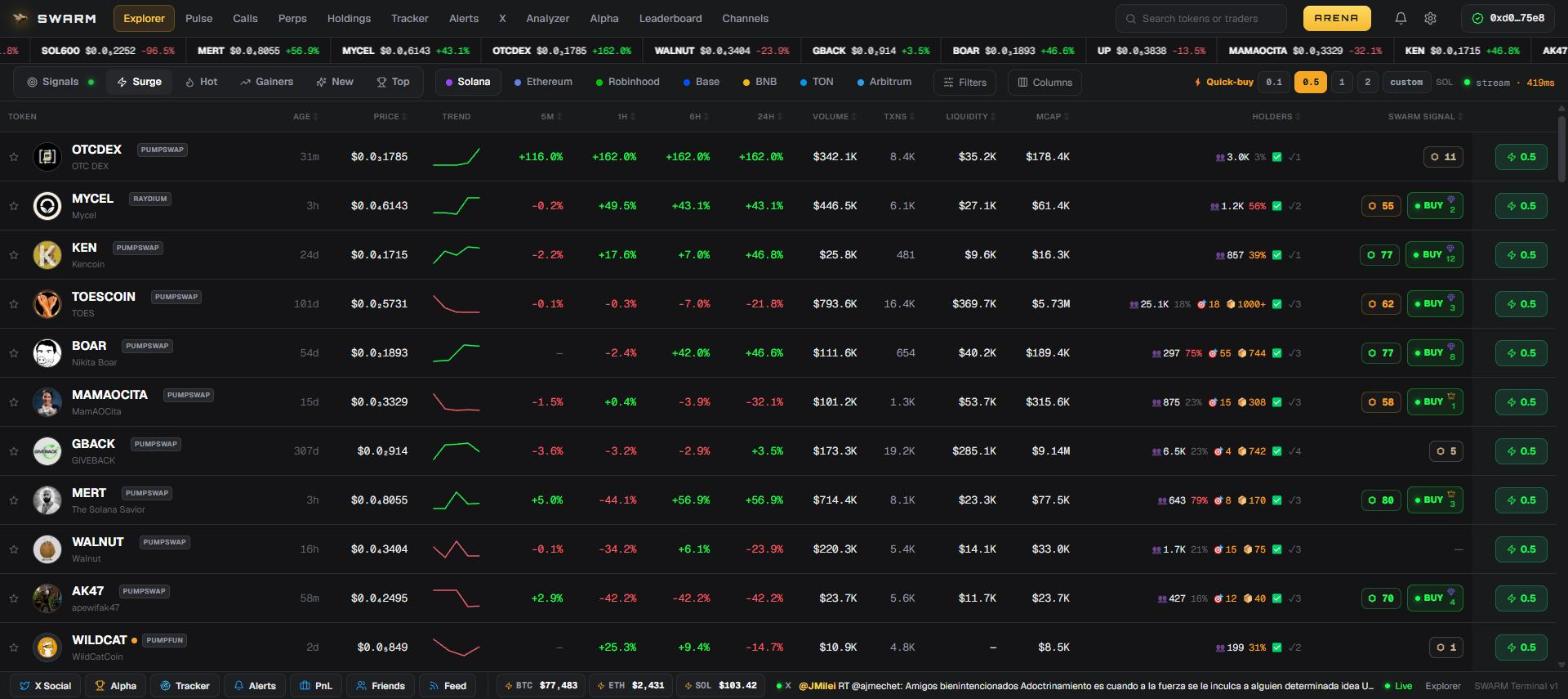The width and height of the screenshot is (1568, 699).
Task: Star the TOESCOIN token row
Action: [x=14, y=304]
